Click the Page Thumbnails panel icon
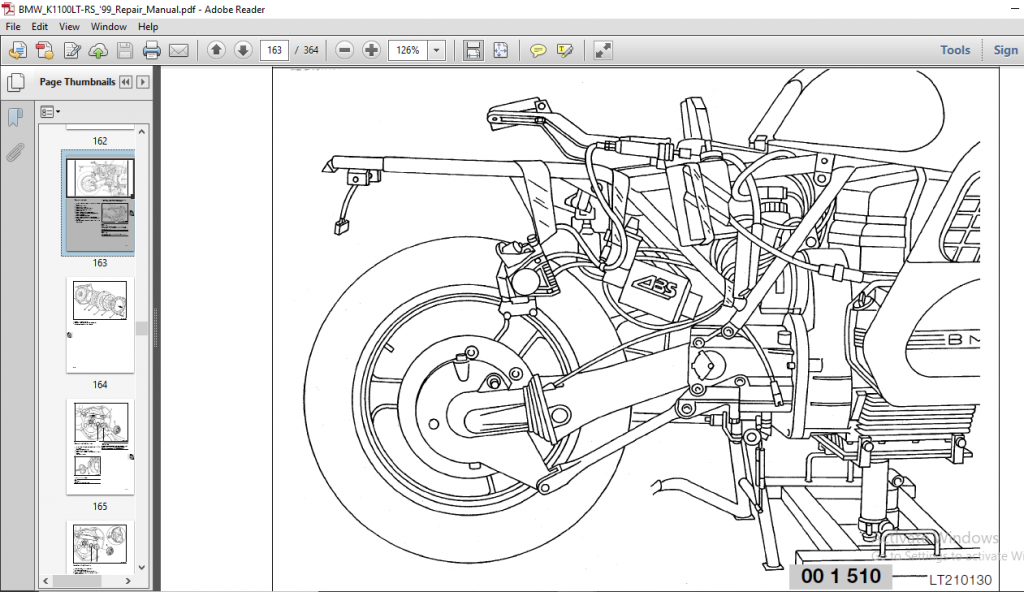The image size is (1024, 592). [x=16, y=82]
